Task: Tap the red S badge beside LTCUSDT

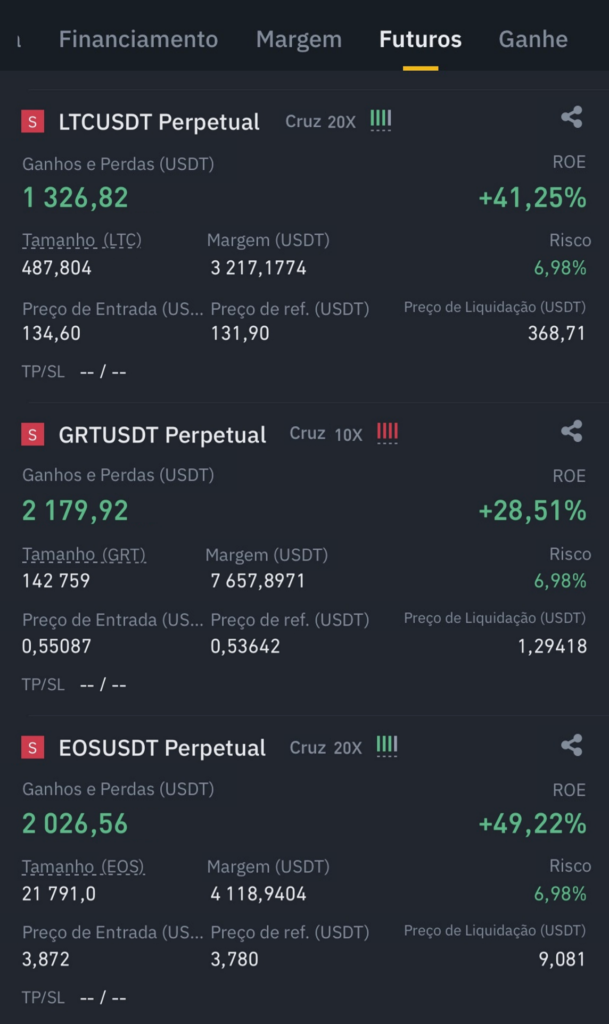Action: (x=33, y=121)
